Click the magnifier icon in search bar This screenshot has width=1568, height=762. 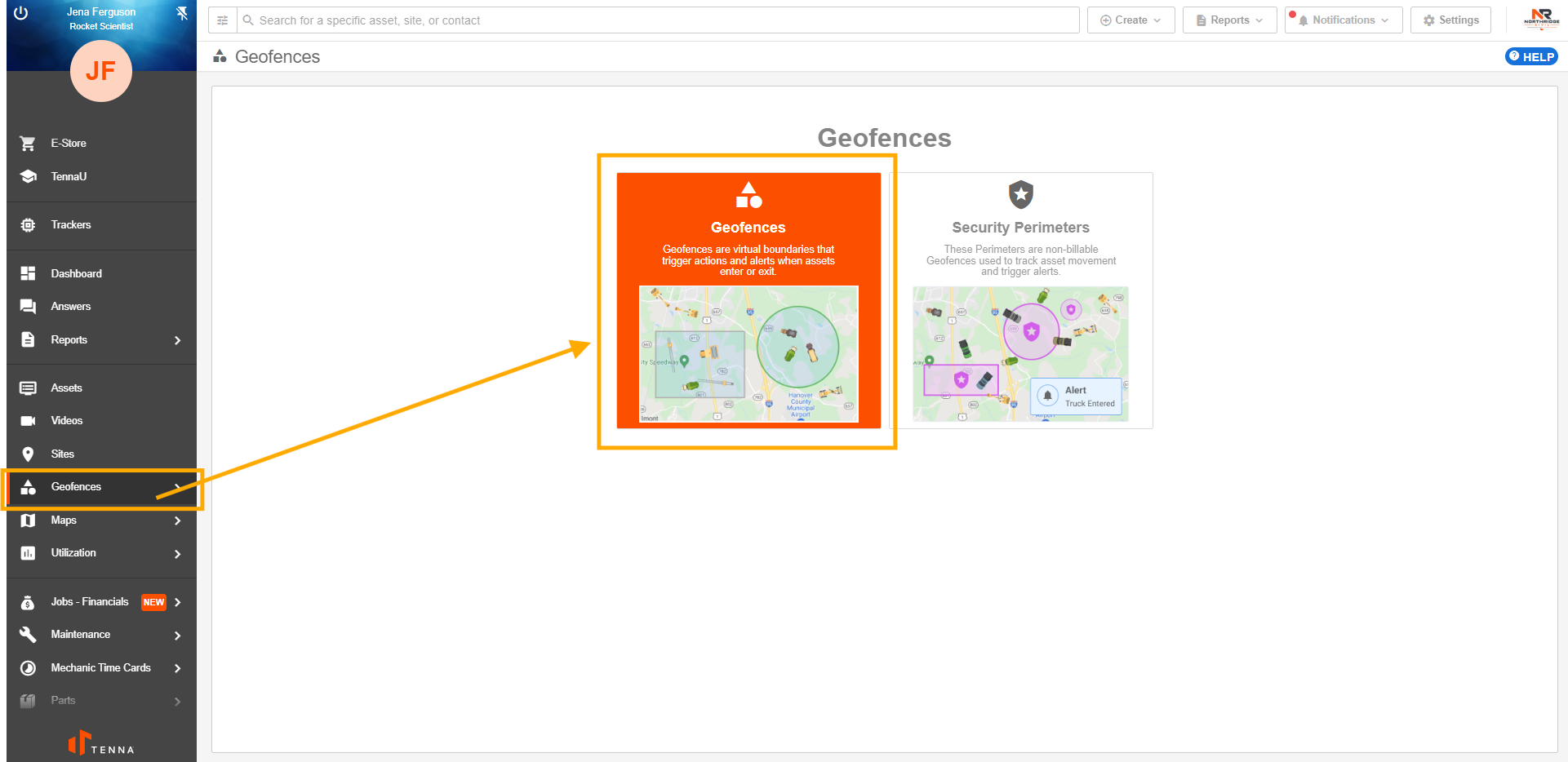tap(248, 20)
